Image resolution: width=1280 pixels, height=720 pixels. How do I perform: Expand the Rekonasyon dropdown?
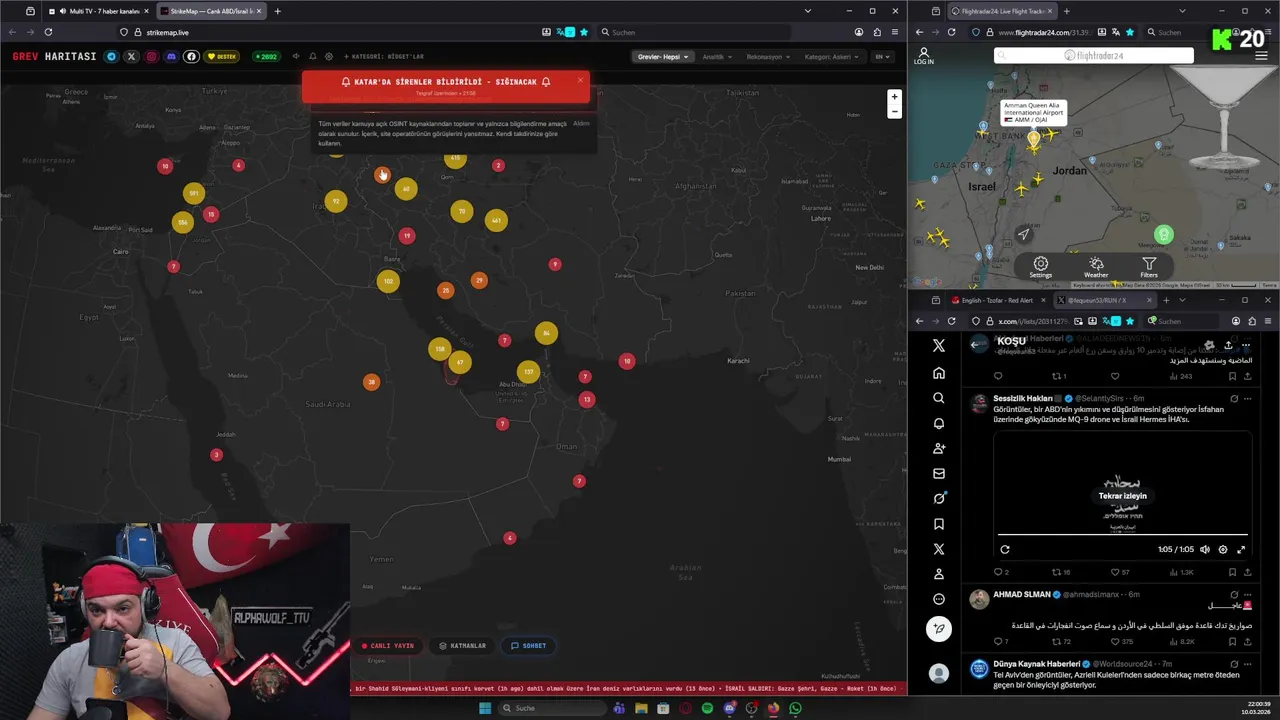(x=768, y=57)
